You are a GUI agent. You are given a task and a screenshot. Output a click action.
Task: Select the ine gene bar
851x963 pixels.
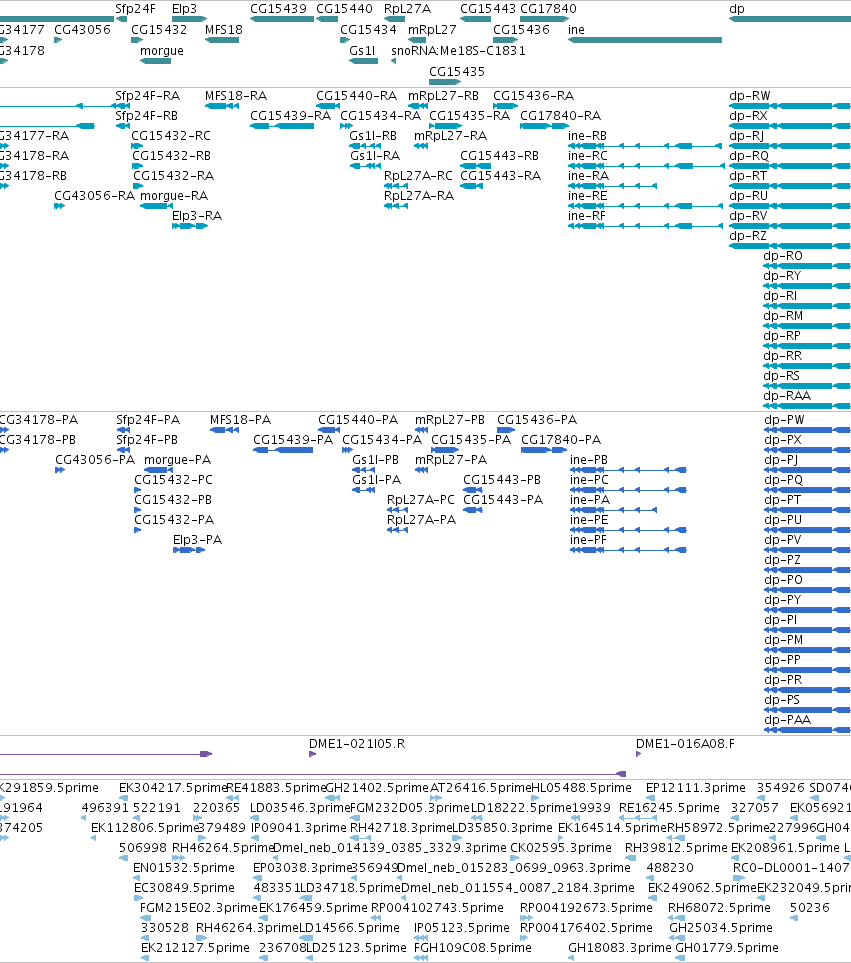(645, 40)
